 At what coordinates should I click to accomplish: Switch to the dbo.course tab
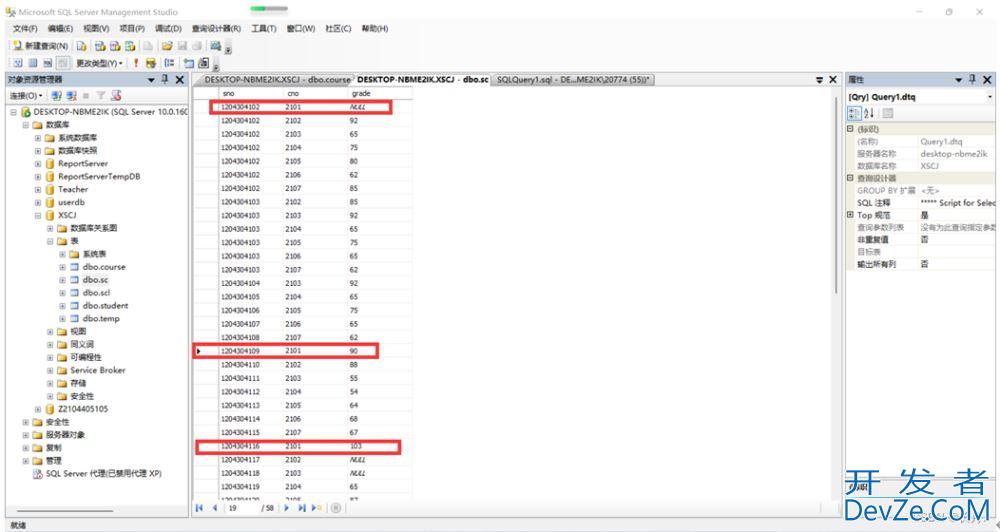tap(277, 80)
